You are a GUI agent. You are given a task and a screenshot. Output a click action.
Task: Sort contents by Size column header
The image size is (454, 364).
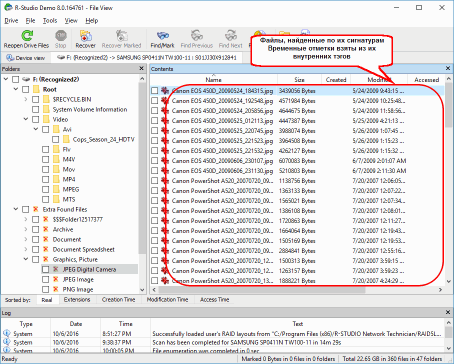click(299, 80)
